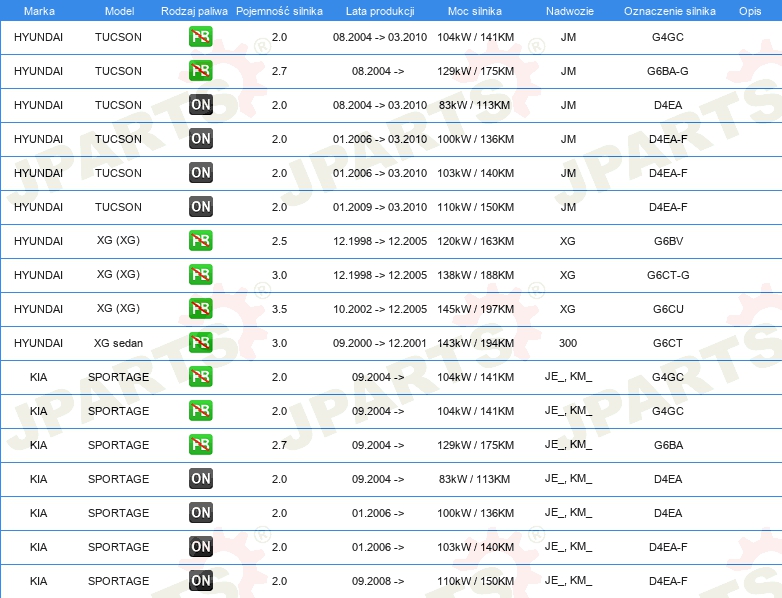Click the Moc silnika column header
This screenshot has height=598, width=782.
pos(475,11)
